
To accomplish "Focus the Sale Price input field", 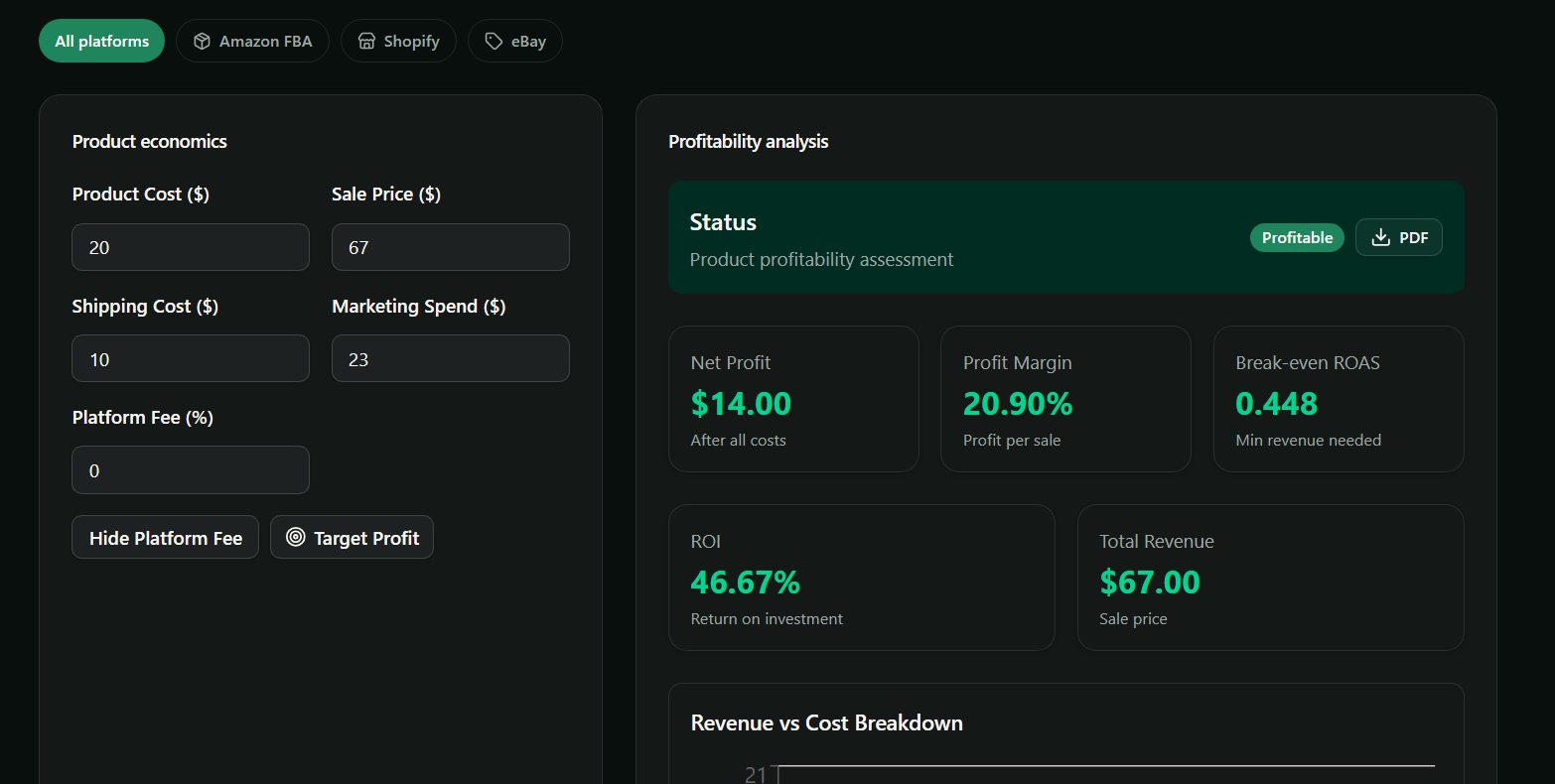I will pyautogui.click(x=451, y=247).
